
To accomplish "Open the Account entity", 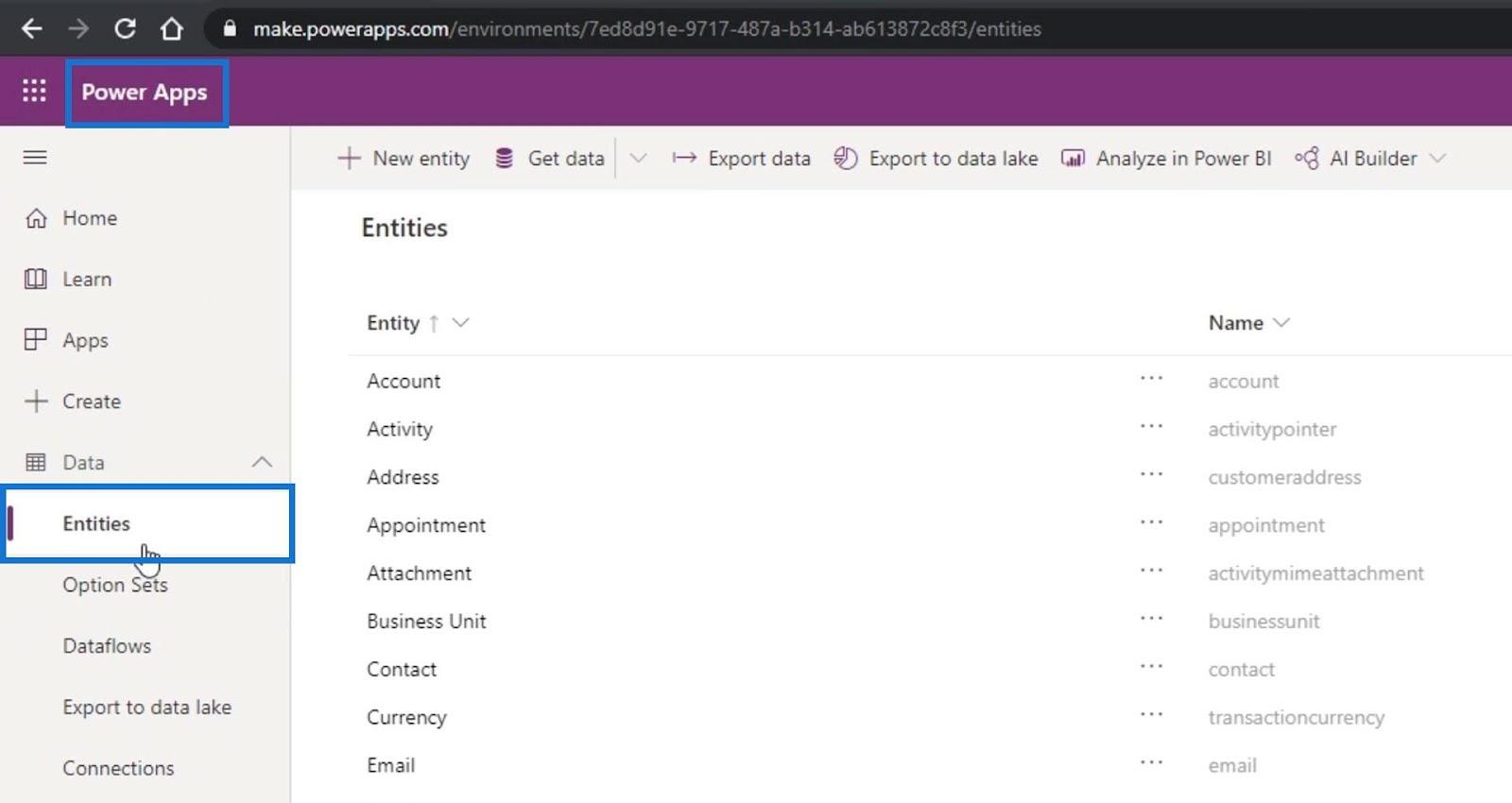I will (404, 381).
